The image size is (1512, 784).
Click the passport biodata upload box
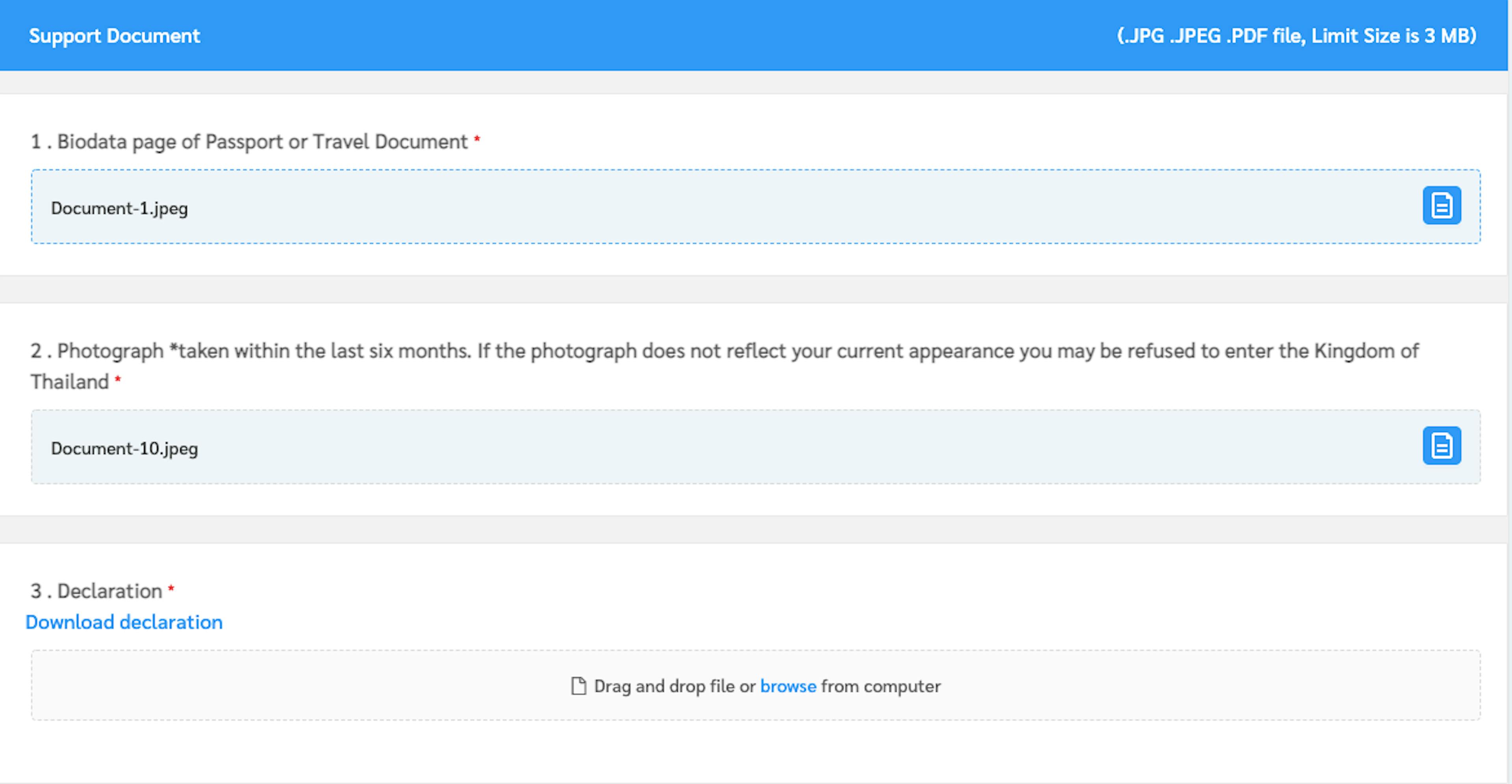pos(756,207)
